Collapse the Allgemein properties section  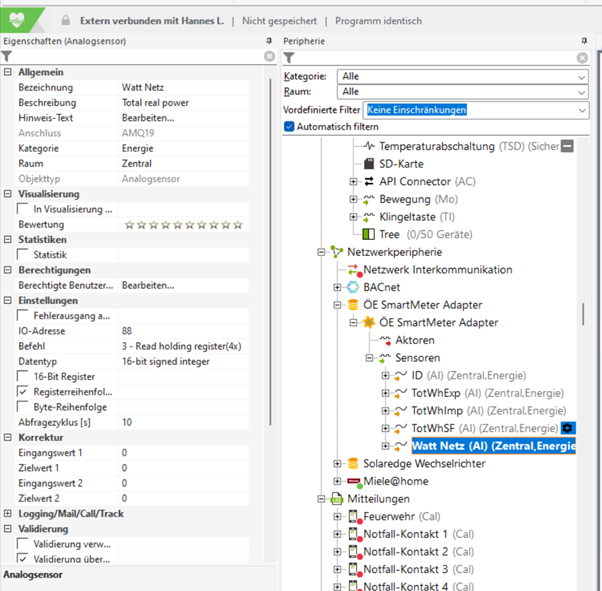click(x=8, y=73)
